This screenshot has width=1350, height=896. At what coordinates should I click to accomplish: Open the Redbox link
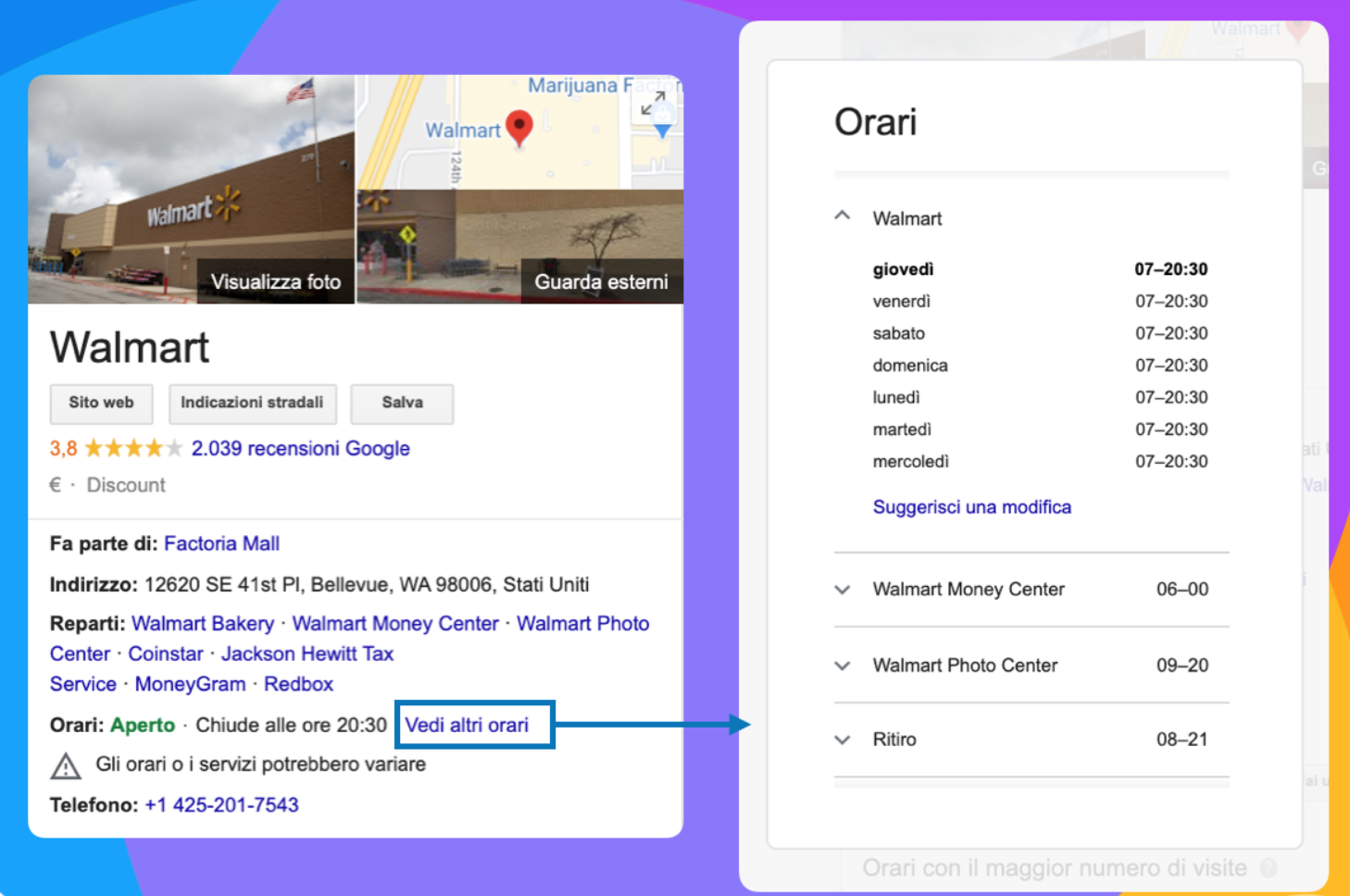pyautogui.click(x=298, y=685)
